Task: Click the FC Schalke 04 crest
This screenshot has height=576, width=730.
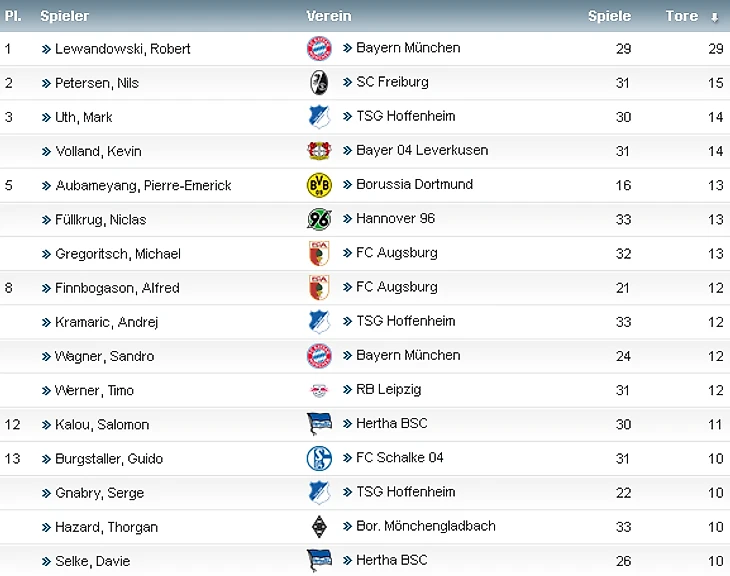Action: (319, 458)
